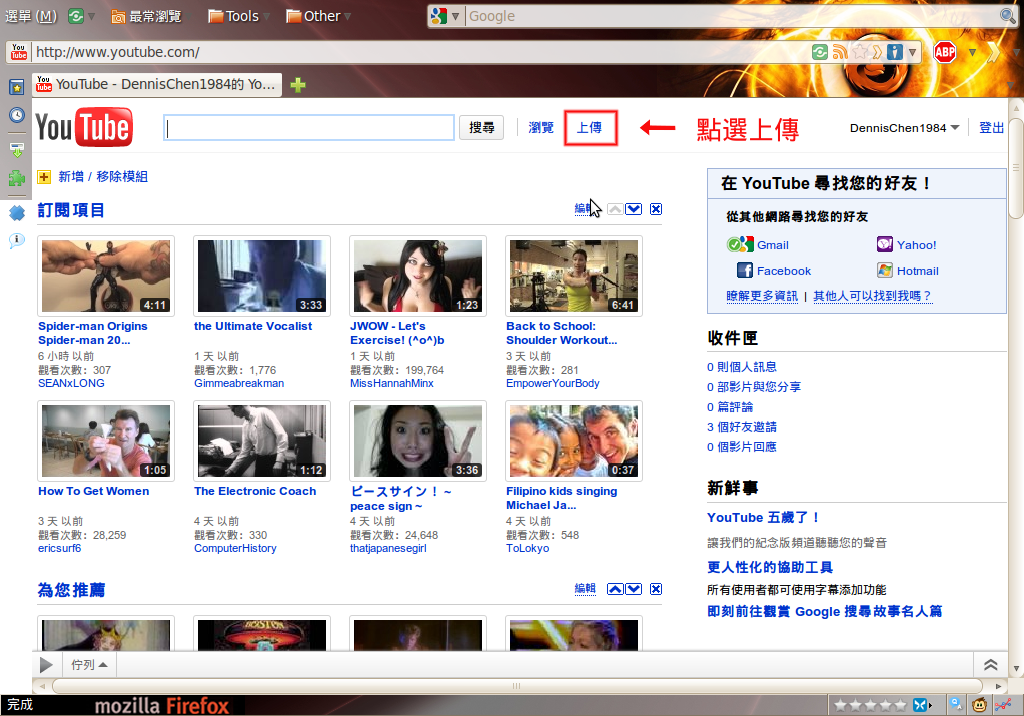The width and height of the screenshot is (1024, 716).
Task: Click the blue gear sidebar icon
Action: click(x=16, y=212)
